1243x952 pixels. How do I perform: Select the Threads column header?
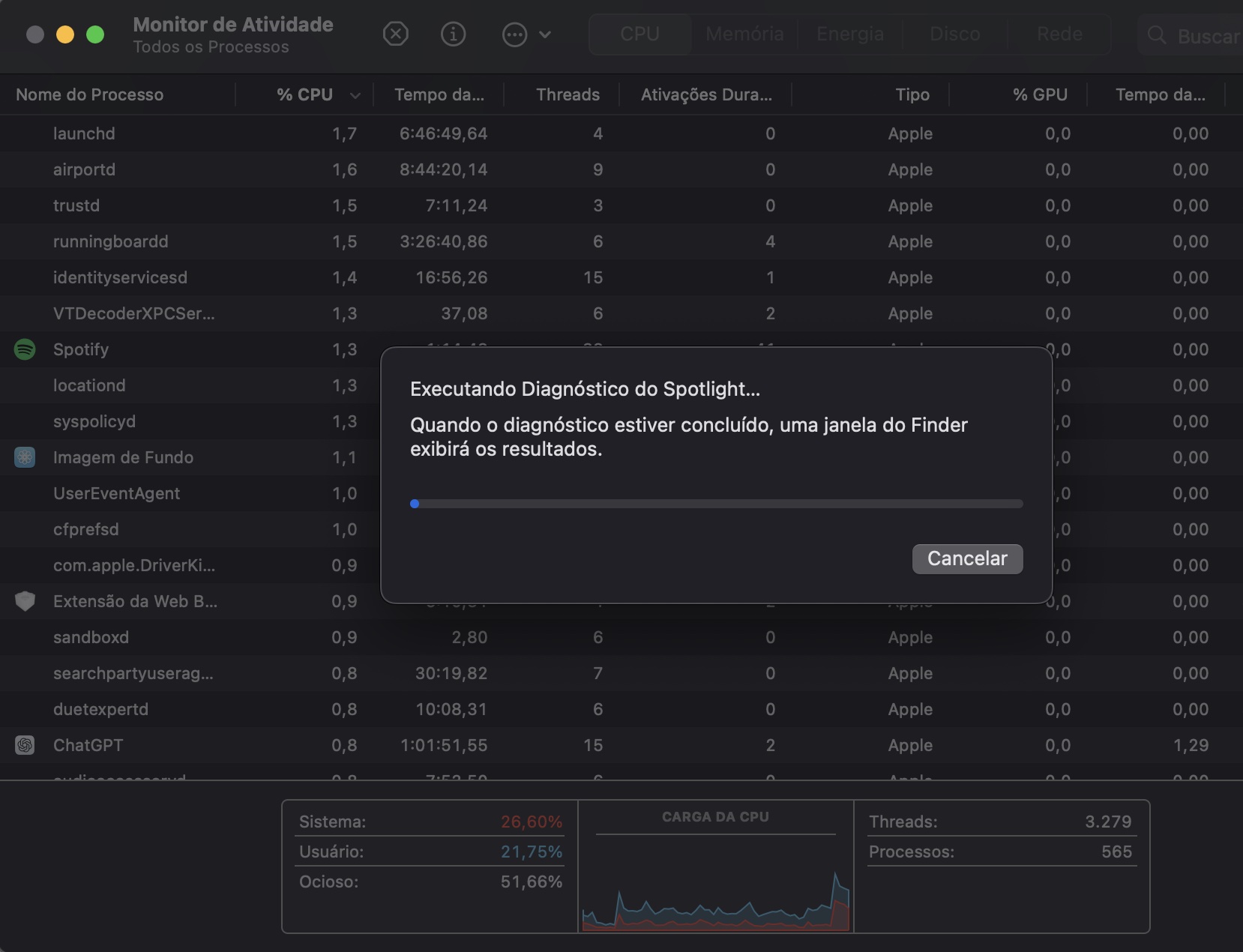click(x=568, y=94)
